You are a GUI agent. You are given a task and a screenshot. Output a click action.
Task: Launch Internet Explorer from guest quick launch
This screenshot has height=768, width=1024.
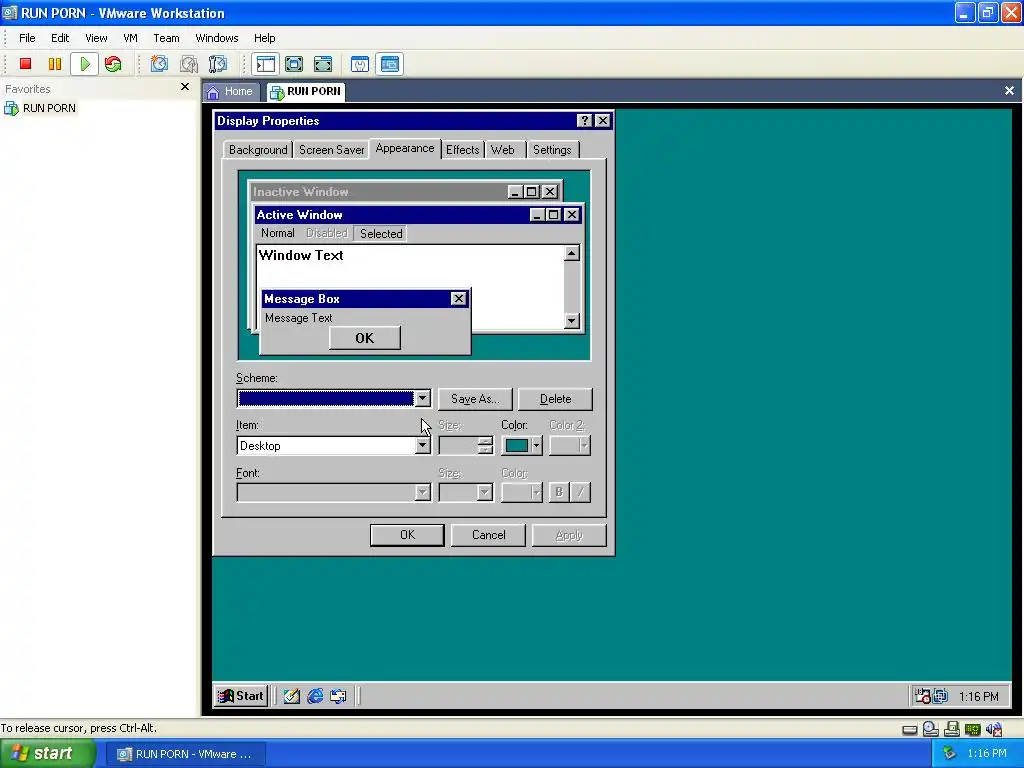315,696
